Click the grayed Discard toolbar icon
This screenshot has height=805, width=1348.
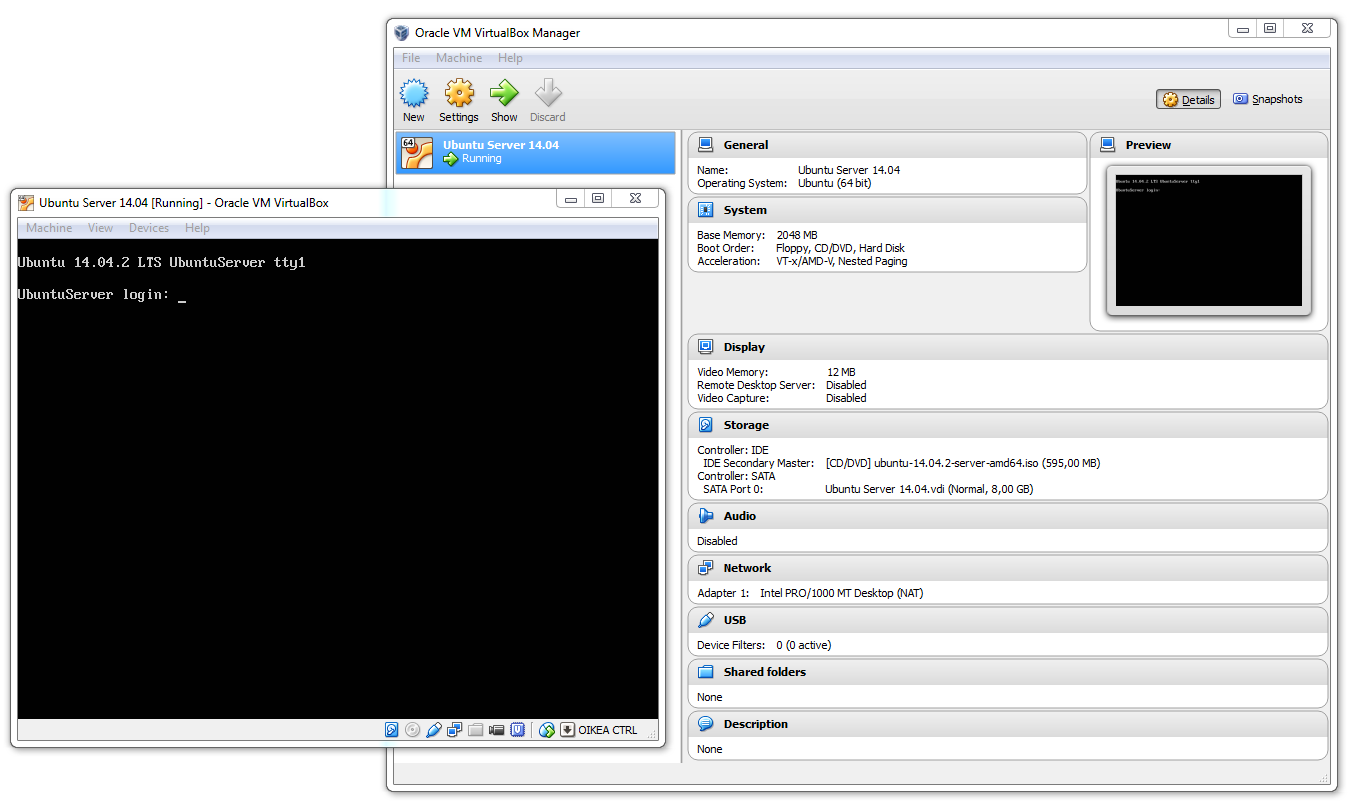point(548,94)
